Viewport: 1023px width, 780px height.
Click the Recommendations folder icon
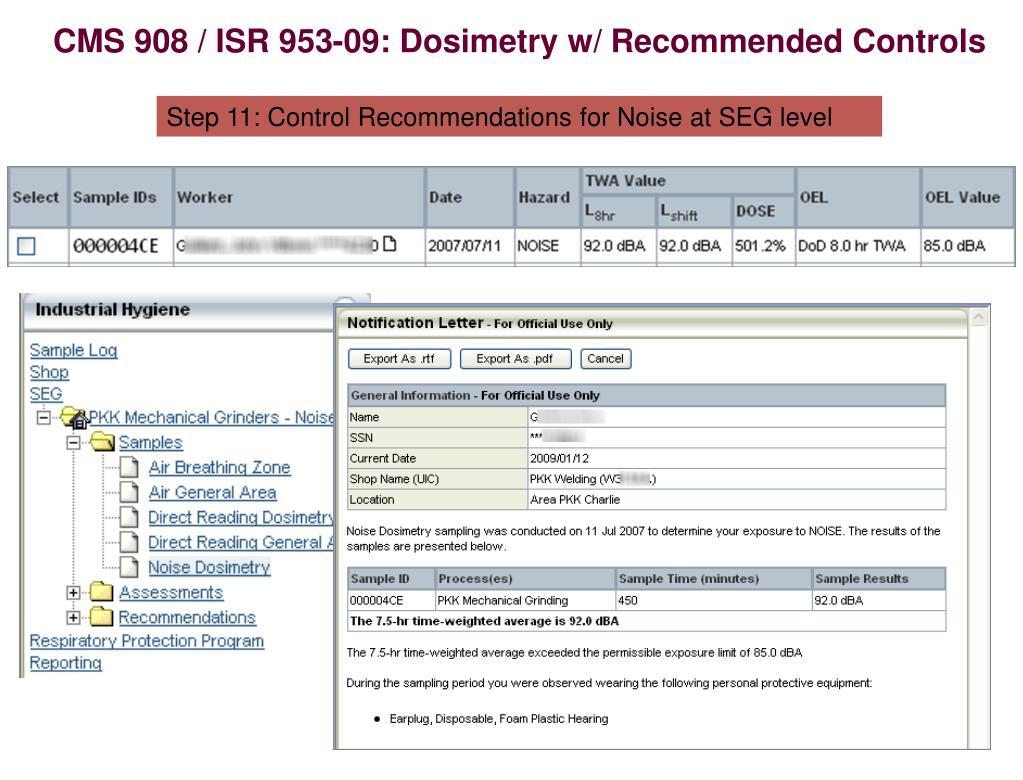pyautogui.click(x=101, y=616)
